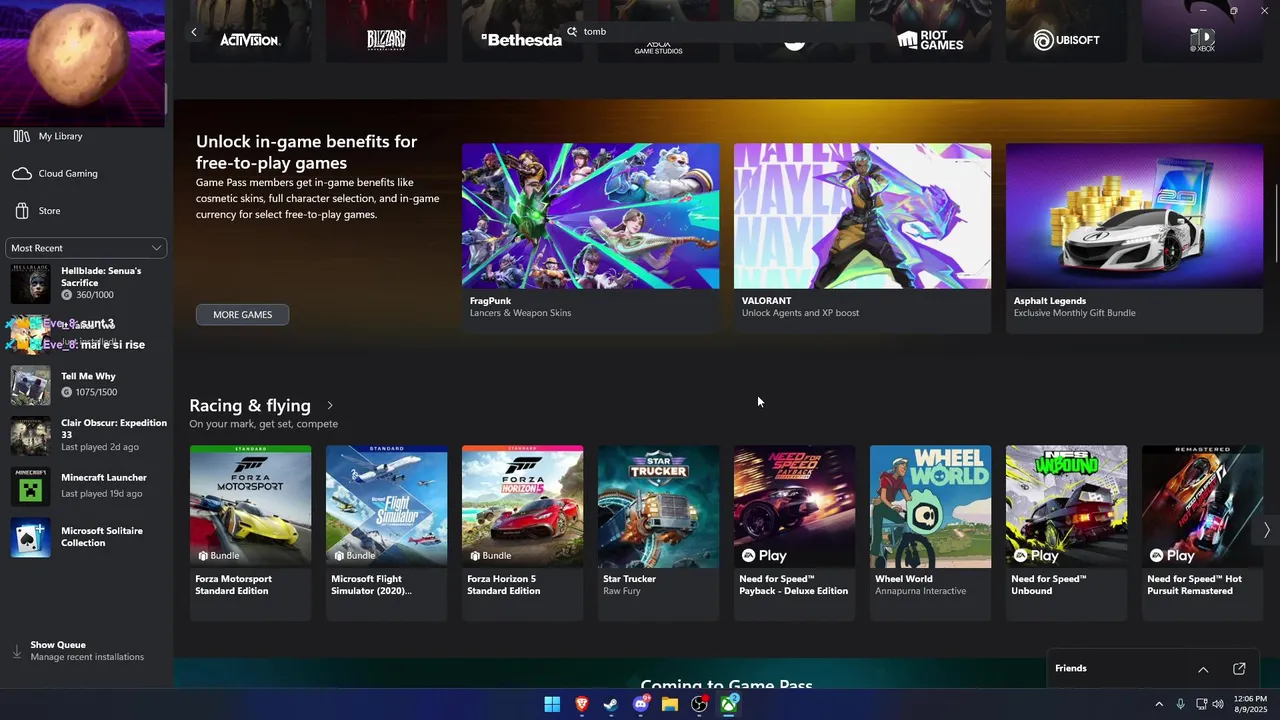The height and width of the screenshot is (720, 1280).
Task: Go to previous publishers with left arrow
Action: coord(194,32)
